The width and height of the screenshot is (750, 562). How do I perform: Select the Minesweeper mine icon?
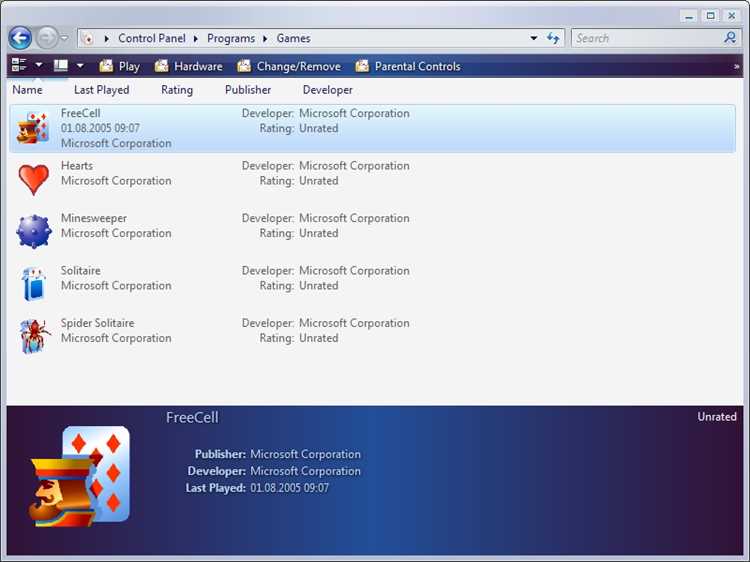coord(33,232)
